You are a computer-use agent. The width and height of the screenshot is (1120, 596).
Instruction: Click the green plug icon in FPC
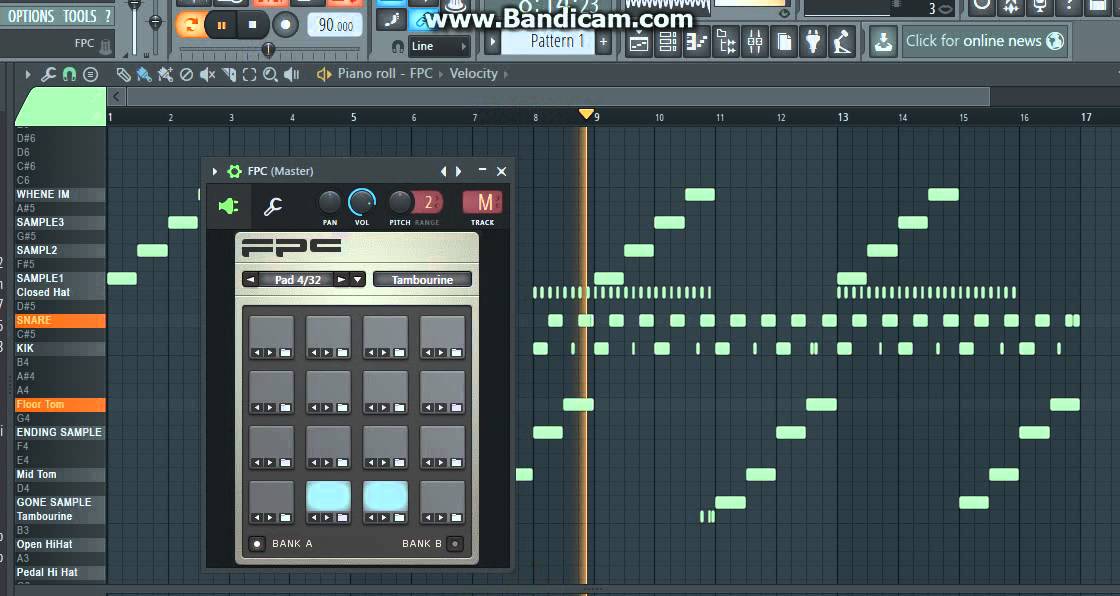229,207
